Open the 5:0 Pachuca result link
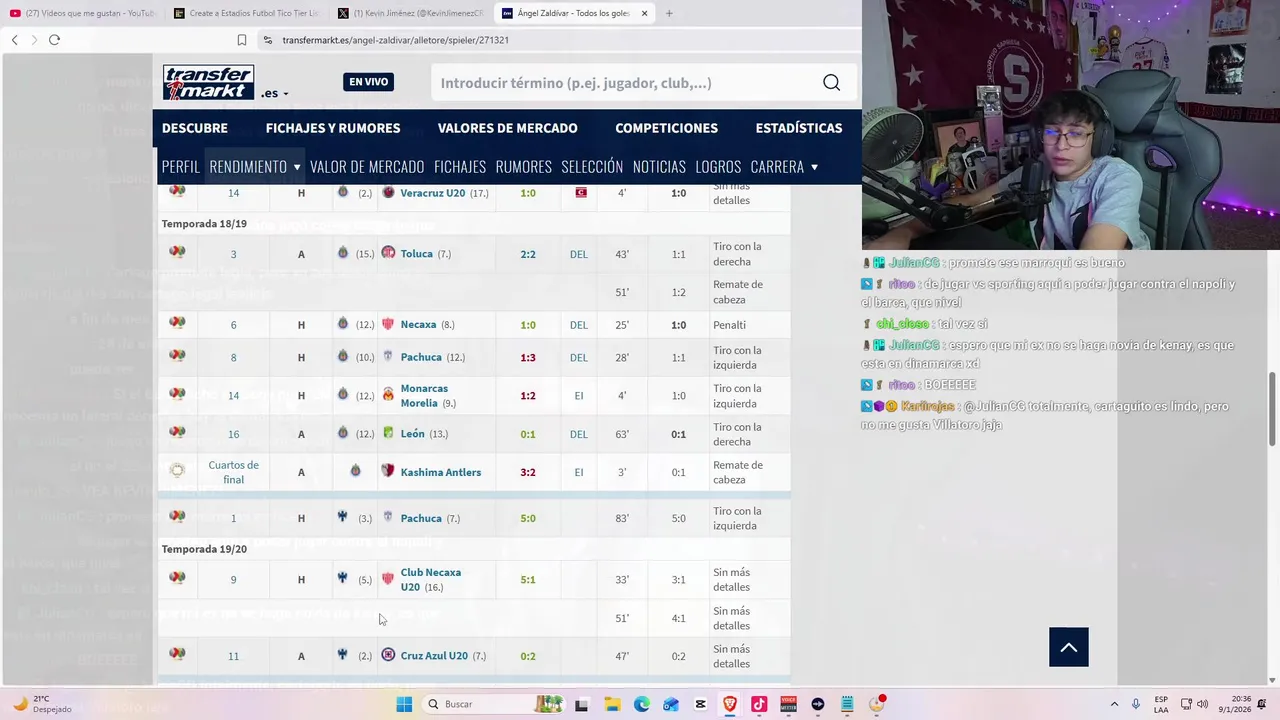The image size is (1280, 720). (x=528, y=518)
